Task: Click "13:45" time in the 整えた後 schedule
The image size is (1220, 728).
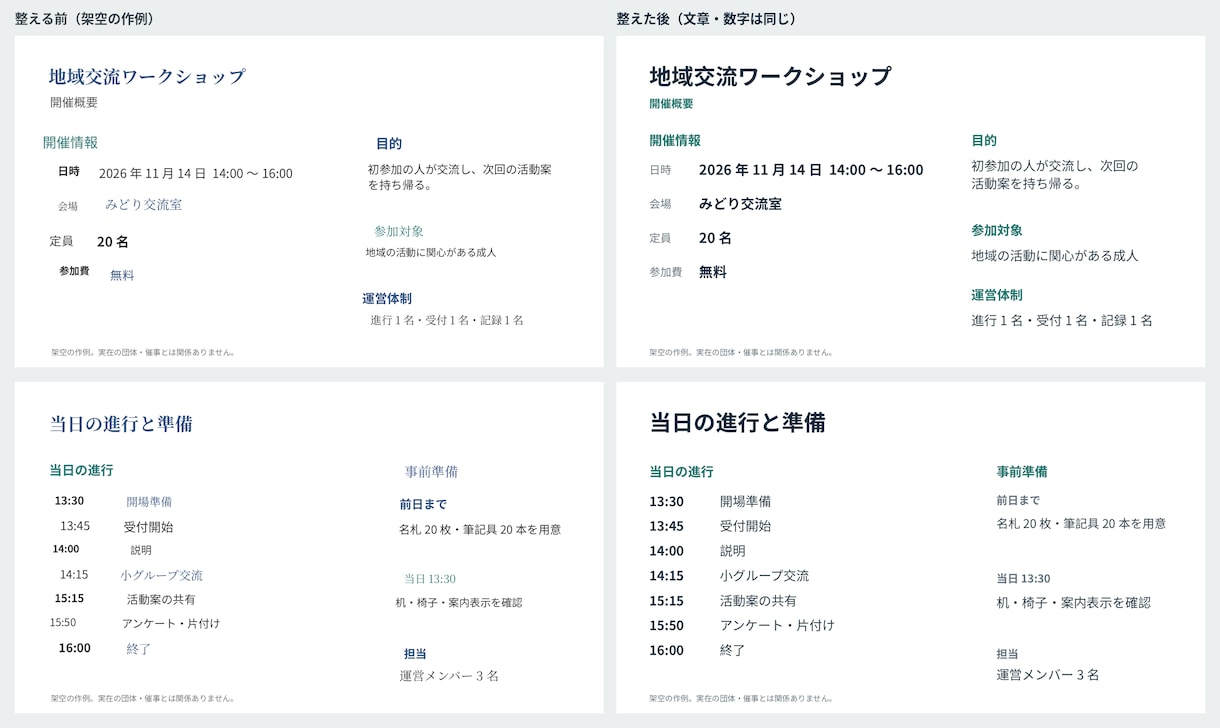Action: tap(666, 526)
